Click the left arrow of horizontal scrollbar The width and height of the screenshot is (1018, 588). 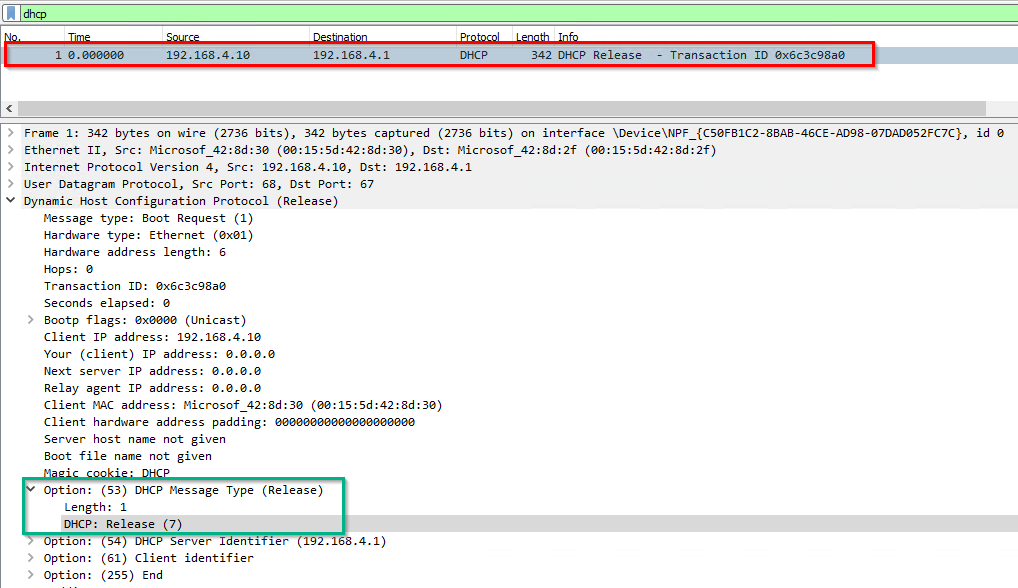click(x=9, y=108)
